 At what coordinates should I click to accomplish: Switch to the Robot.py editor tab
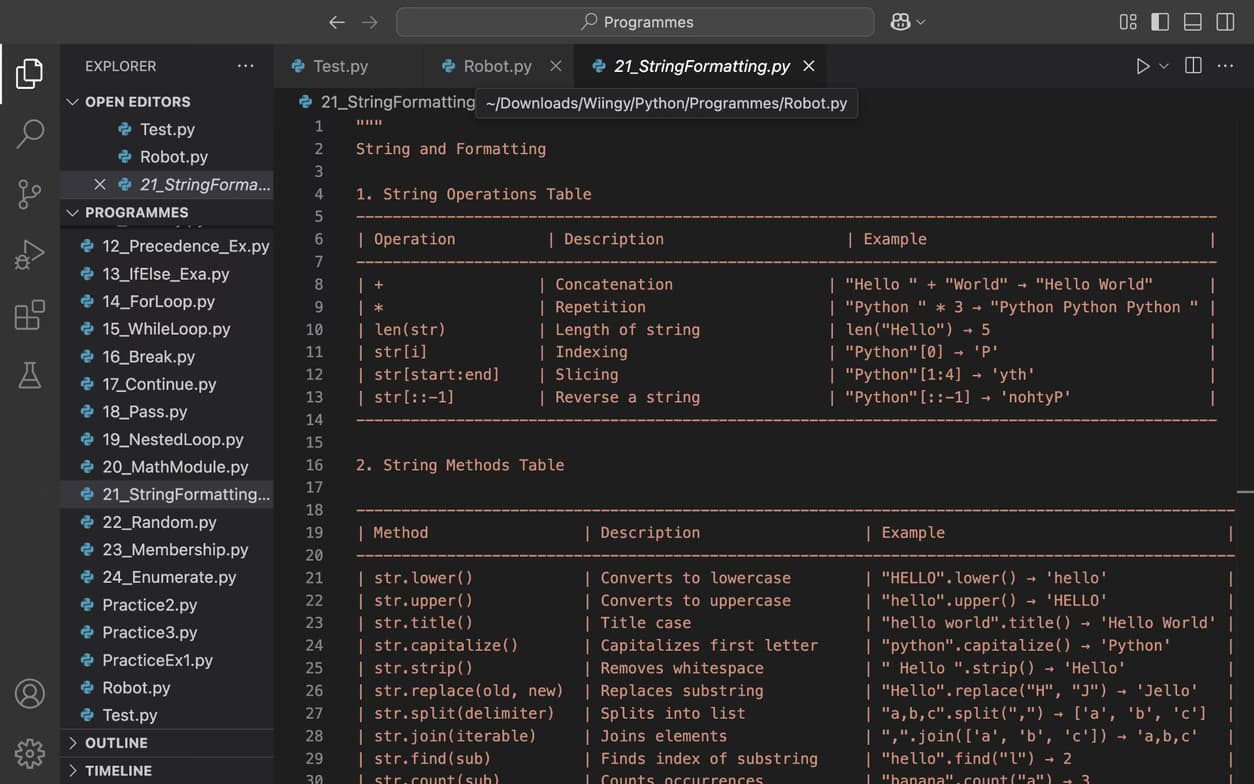(497, 66)
